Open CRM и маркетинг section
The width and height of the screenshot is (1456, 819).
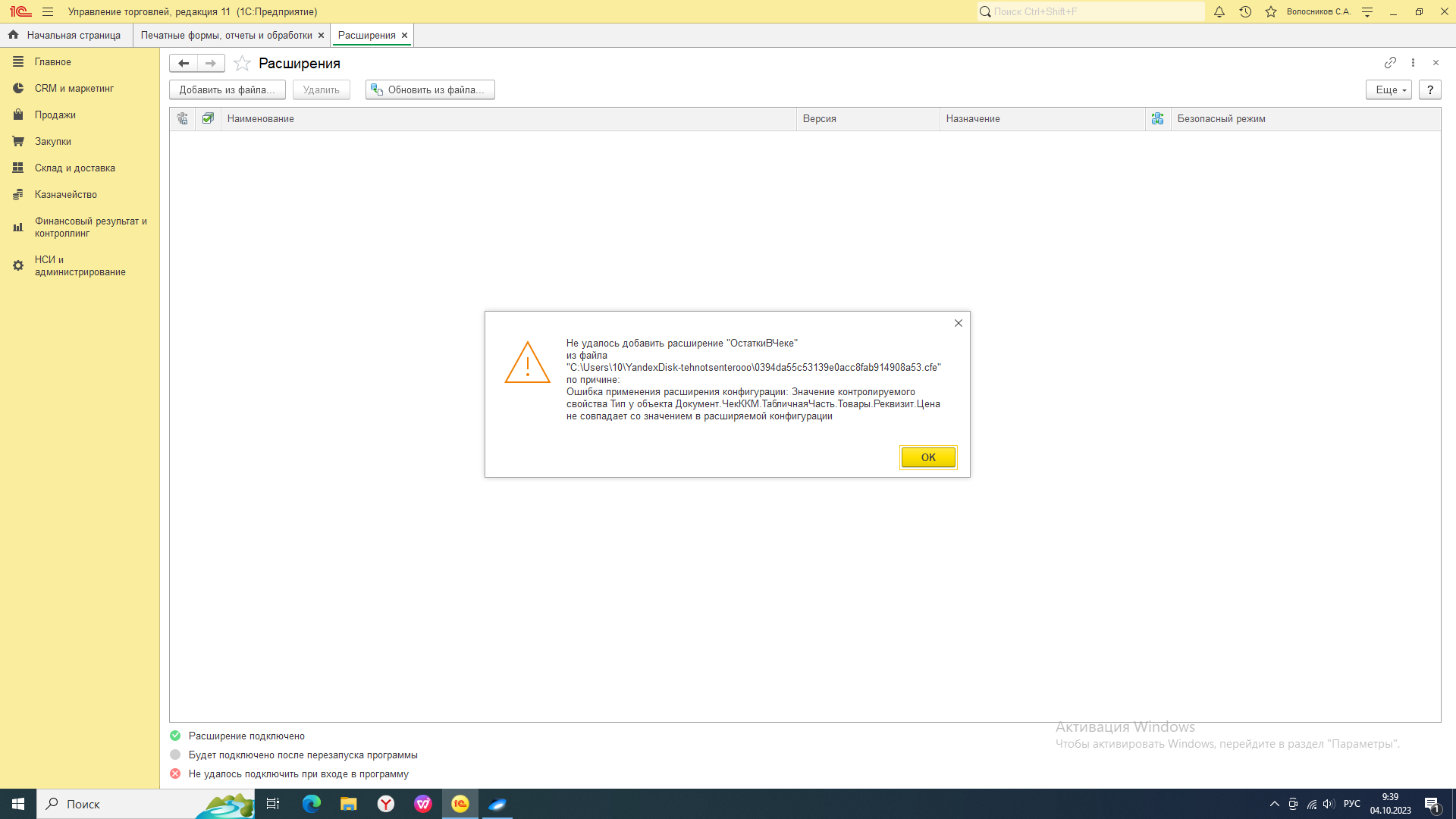[x=80, y=89]
